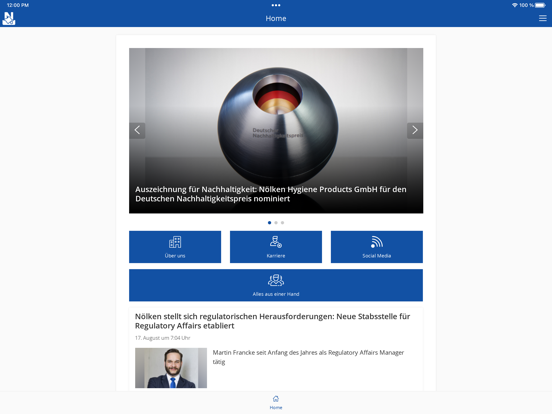Open the Nachhaltigkeitspreis slide headline
Image resolution: width=552 pixels, height=414 pixels.
coord(271,194)
